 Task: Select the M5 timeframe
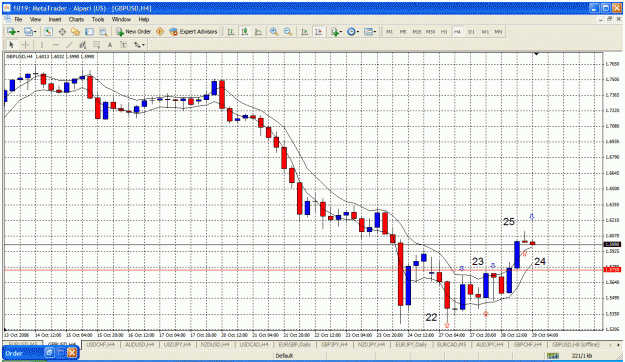403,31
